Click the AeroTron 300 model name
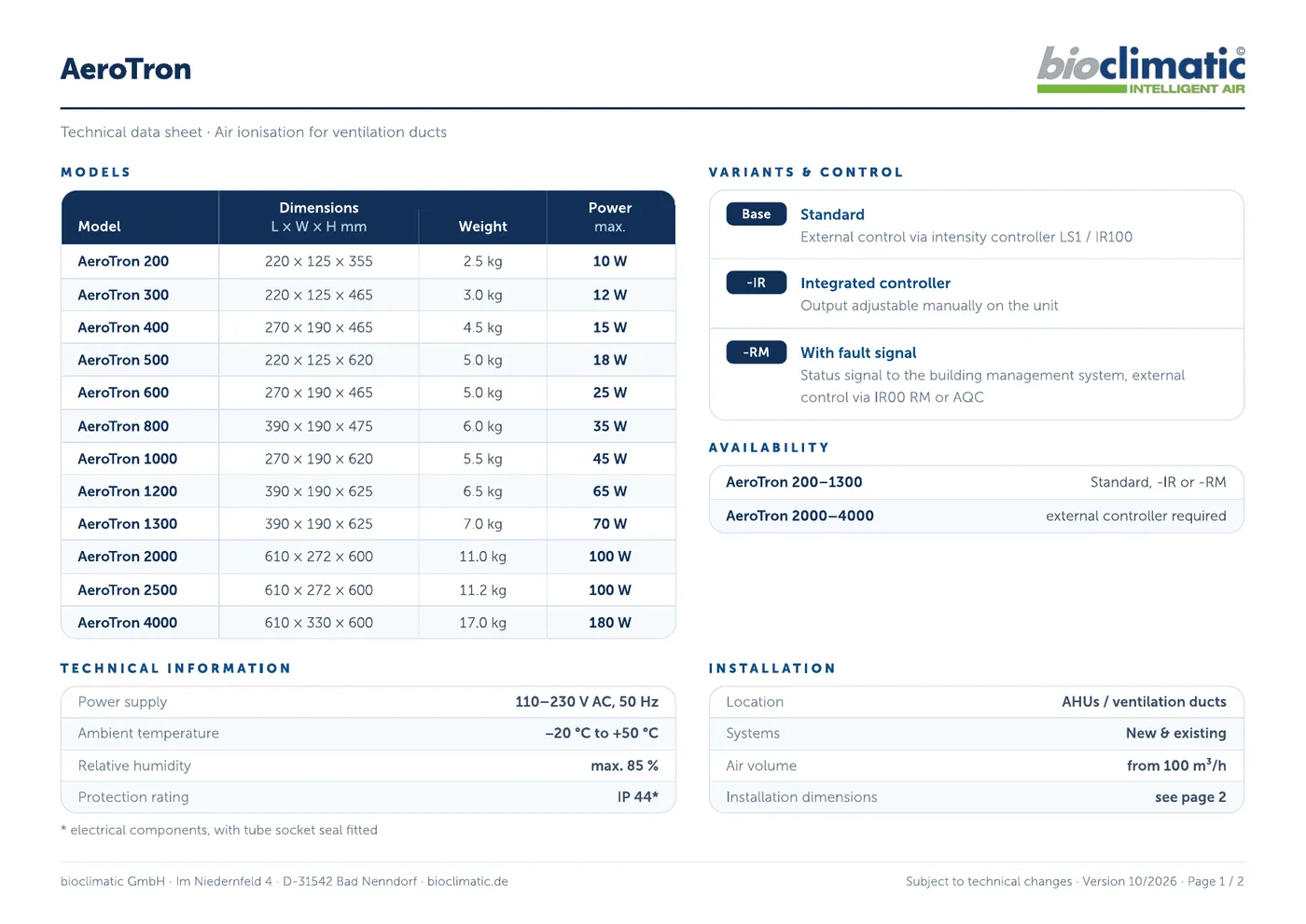1306x924 pixels. point(123,295)
